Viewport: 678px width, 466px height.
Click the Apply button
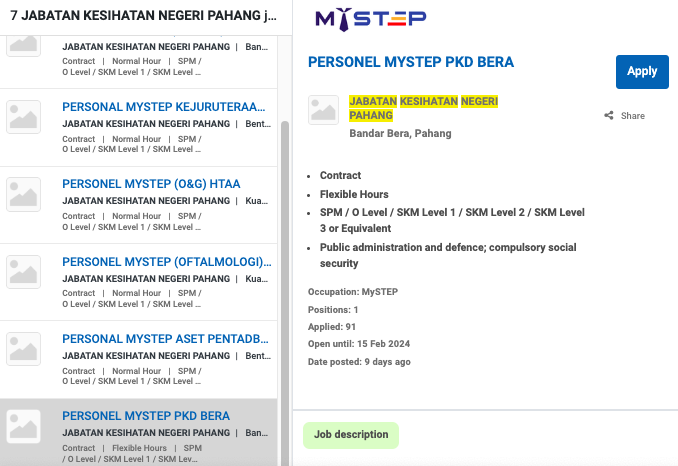[642, 71]
